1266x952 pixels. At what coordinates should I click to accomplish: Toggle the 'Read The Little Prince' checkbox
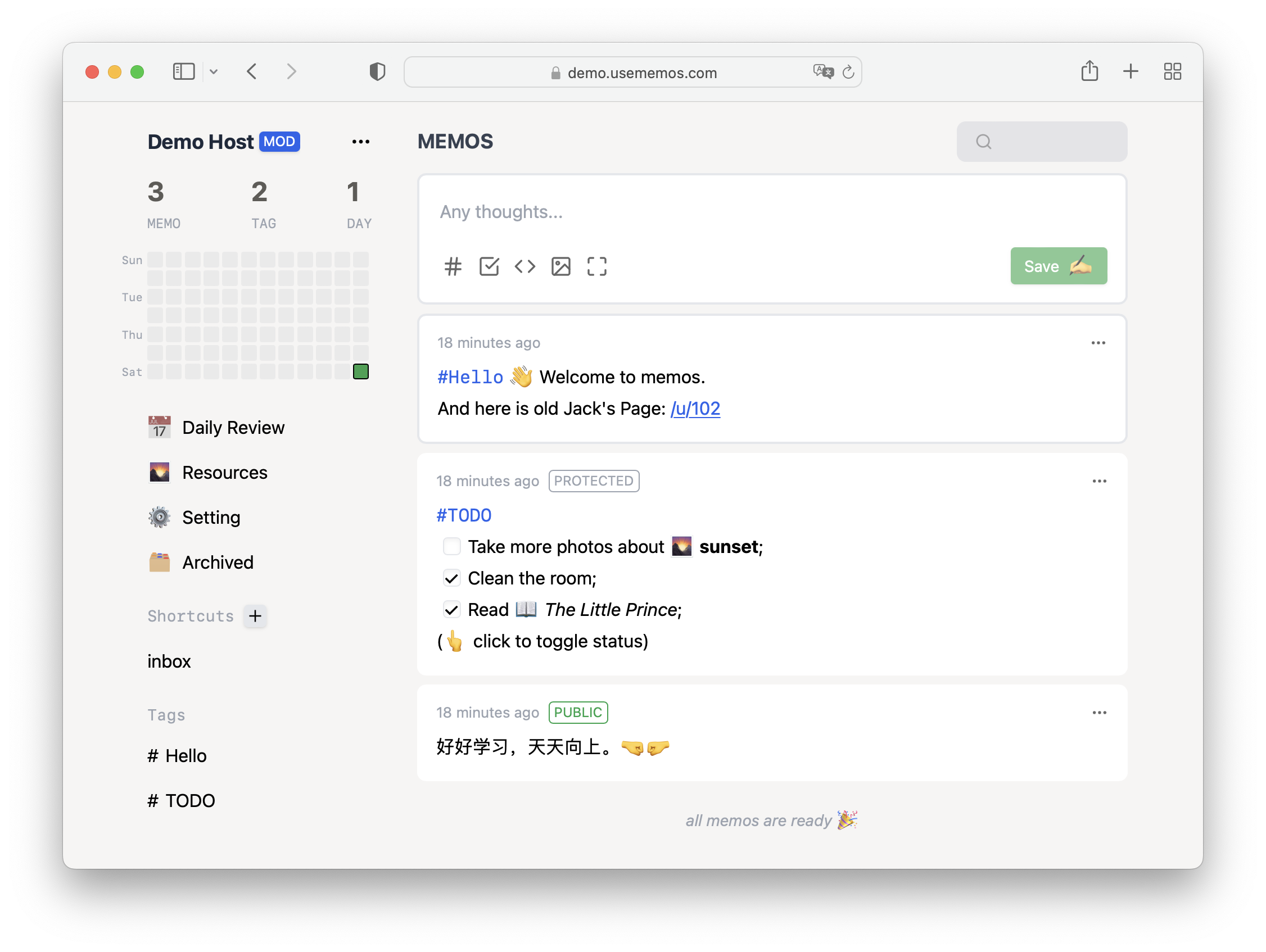(x=451, y=610)
